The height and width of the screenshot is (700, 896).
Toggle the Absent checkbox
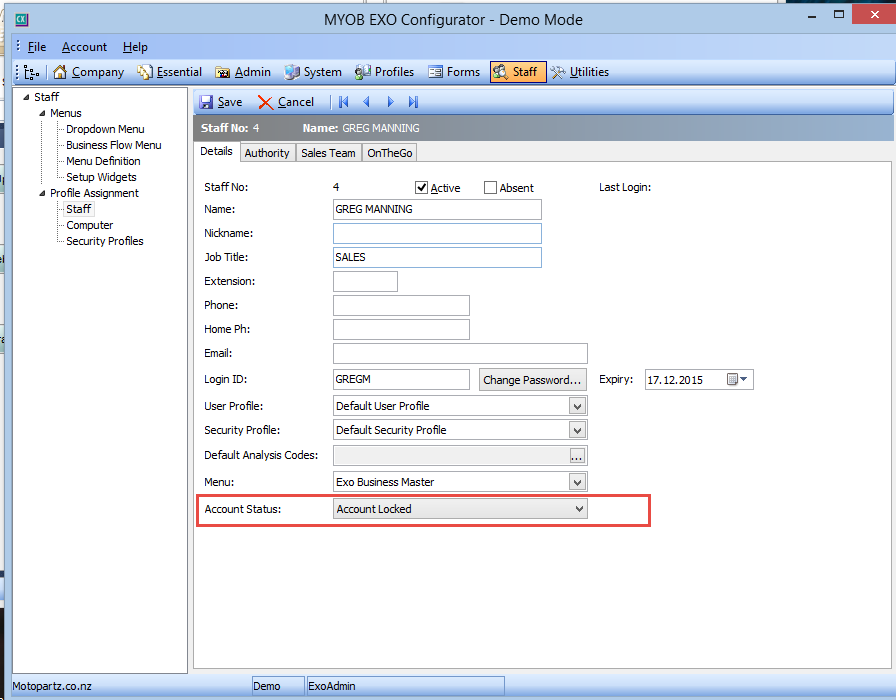pos(490,187)
